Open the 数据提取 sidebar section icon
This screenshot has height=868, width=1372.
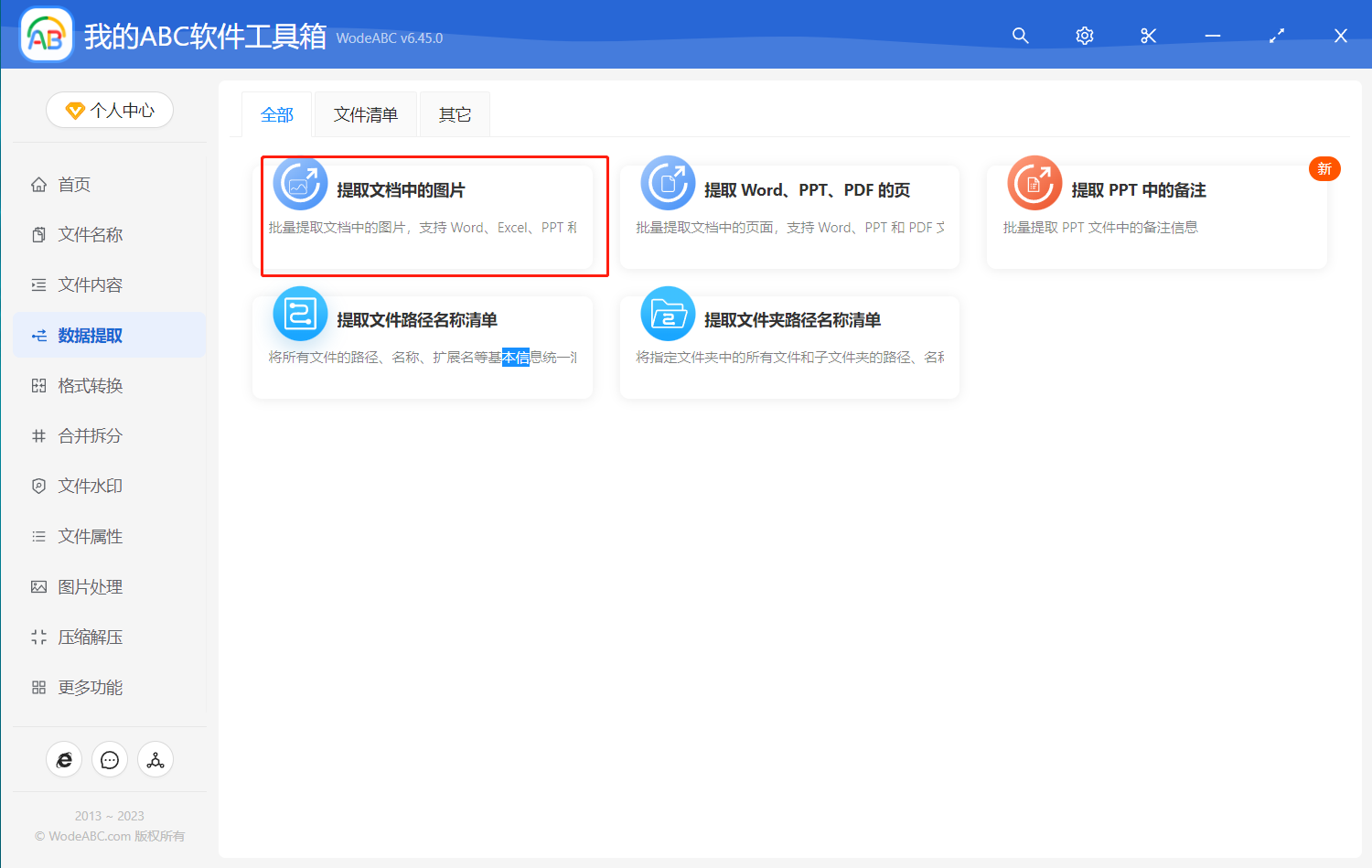[x=38, y=335]
